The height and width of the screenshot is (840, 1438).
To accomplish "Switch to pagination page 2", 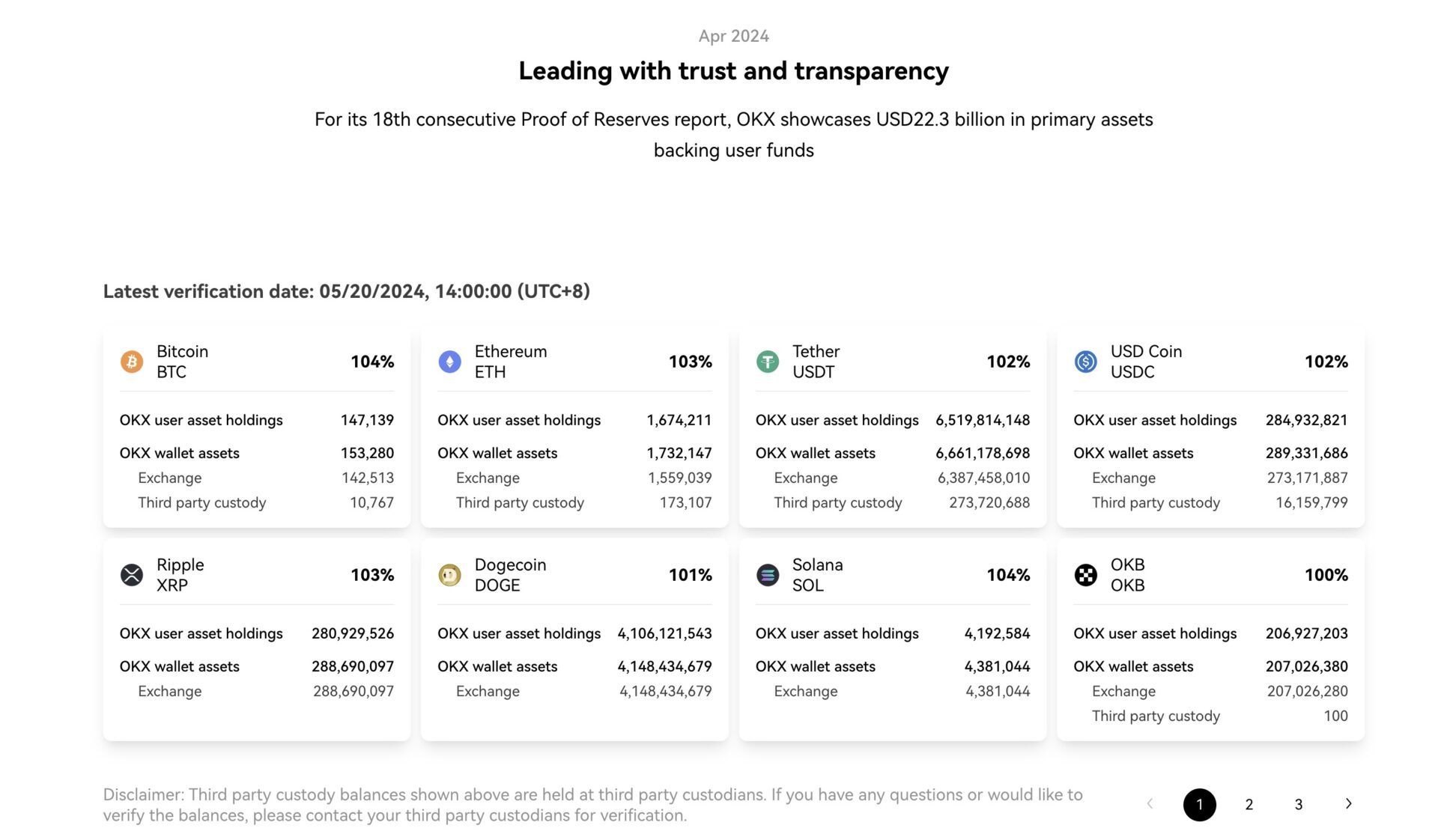I will [x=1249, y=804].
